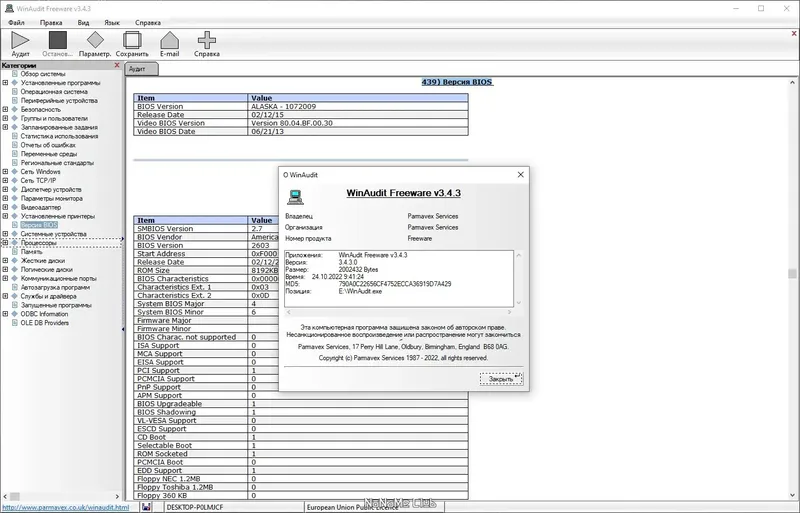Click the MD5 hash line in the dialog

coord(368,284)
